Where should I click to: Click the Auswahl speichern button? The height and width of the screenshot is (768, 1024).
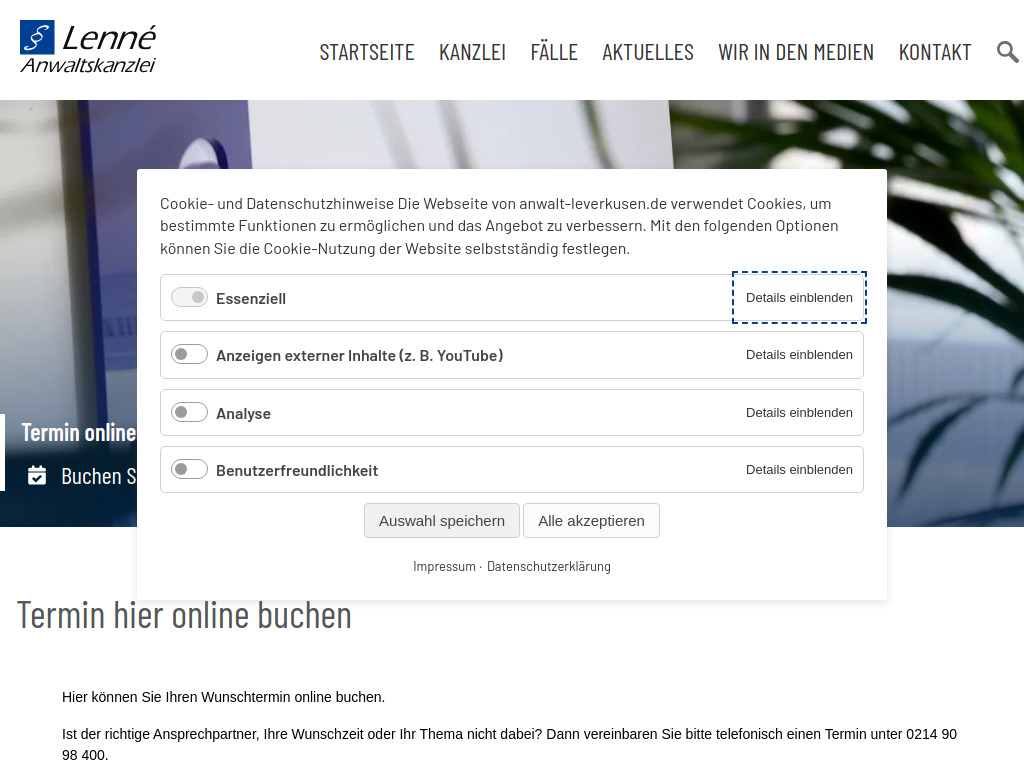point(441,520)
